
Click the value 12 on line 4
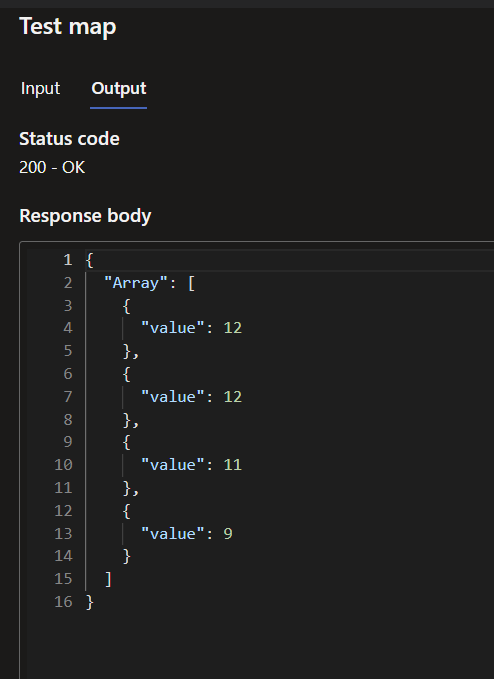click(x=232, y=328)
